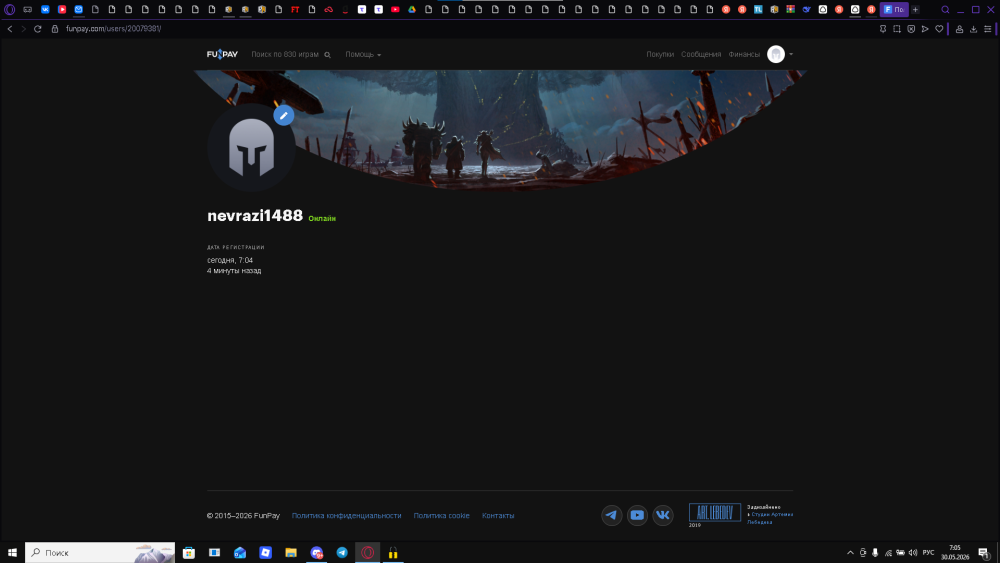Switch to the VK browser tab
The height and width of the screenshot is (563, 1000).
pos(45,10)
